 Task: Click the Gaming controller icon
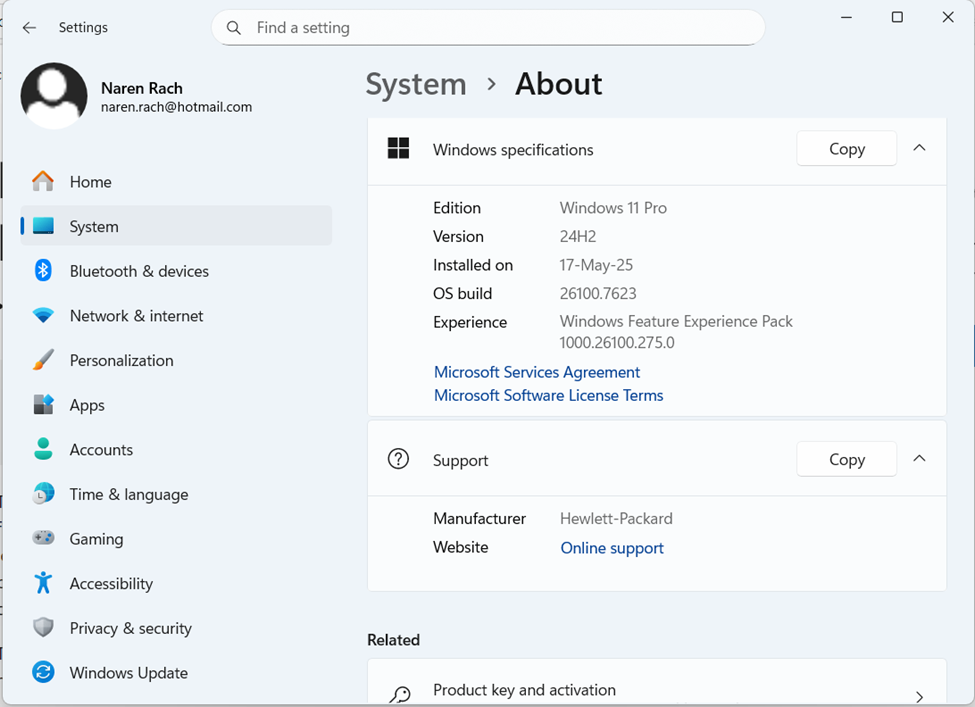click(x=43, y=539)
